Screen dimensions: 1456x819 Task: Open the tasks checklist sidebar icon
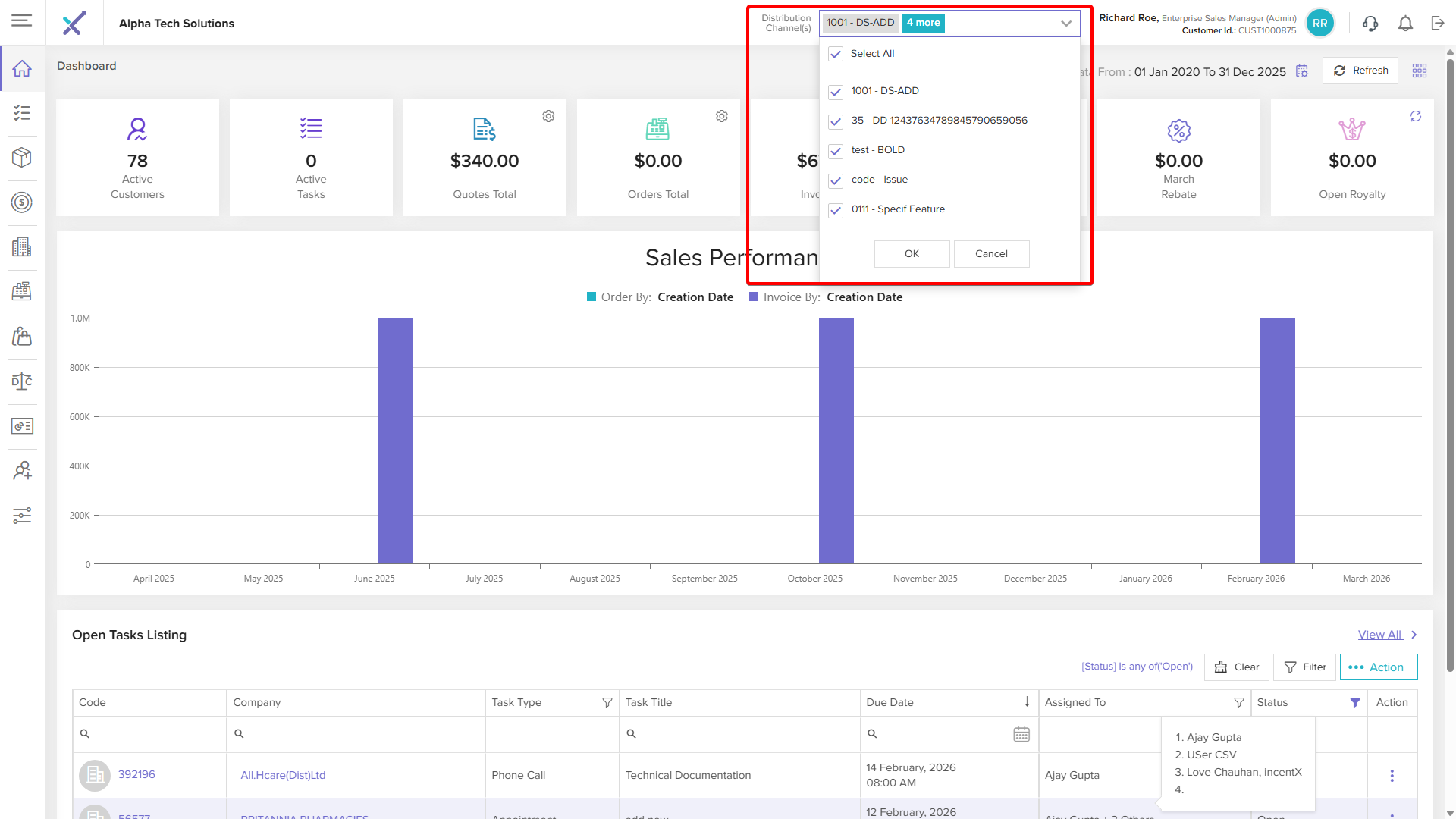tap(22, 113)
